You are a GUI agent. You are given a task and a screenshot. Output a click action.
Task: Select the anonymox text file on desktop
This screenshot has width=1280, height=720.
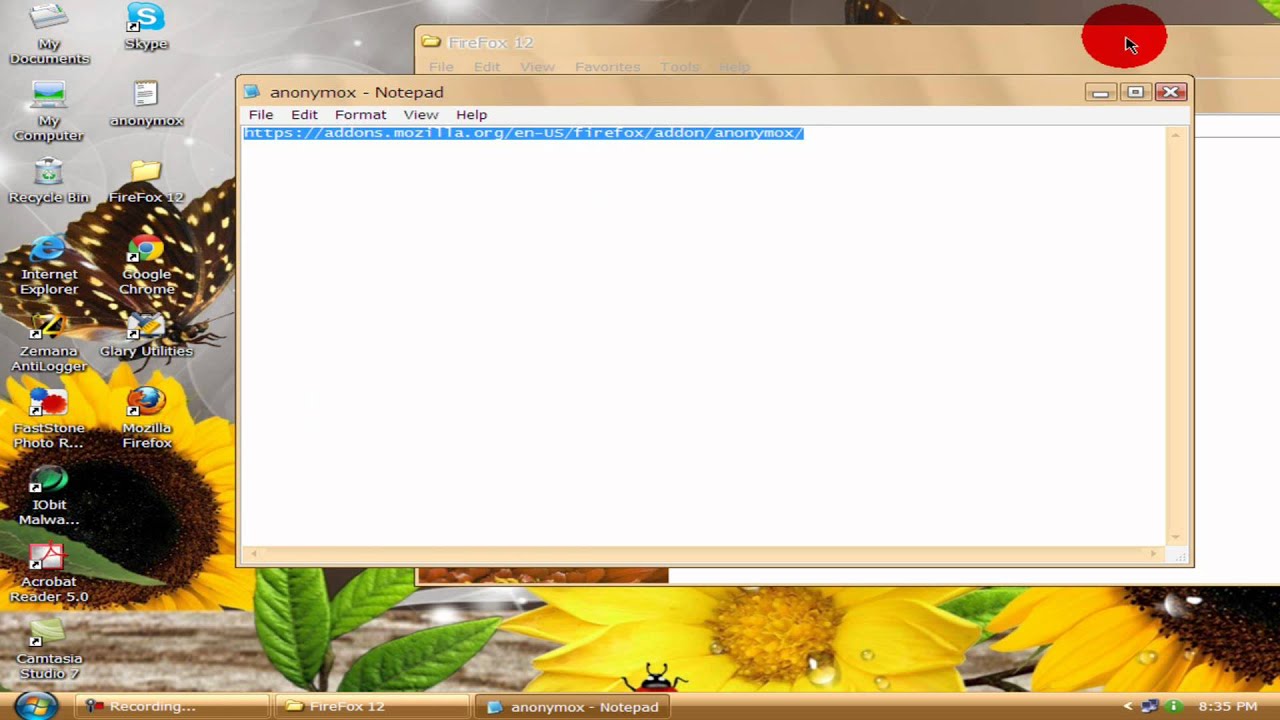[x=146, y=104]
